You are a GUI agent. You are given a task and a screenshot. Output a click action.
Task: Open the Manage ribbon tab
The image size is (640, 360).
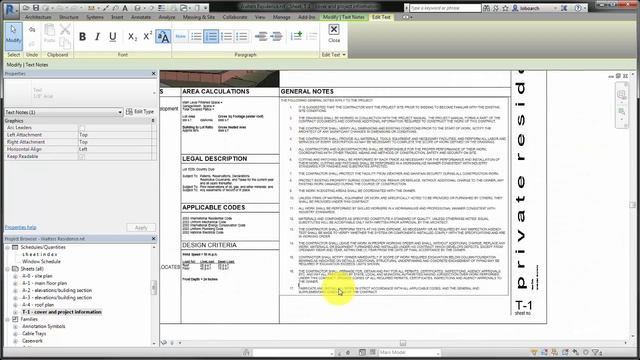(282, 17)
